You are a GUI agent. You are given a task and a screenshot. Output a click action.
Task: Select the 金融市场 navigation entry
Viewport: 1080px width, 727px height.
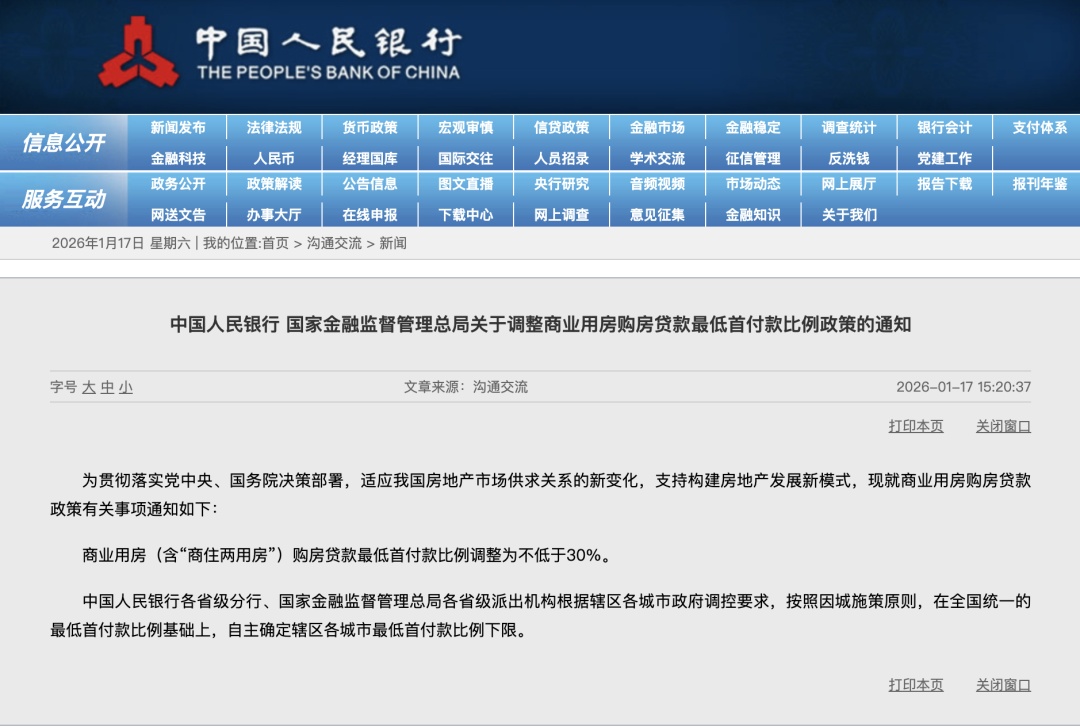tap(658, 128)
